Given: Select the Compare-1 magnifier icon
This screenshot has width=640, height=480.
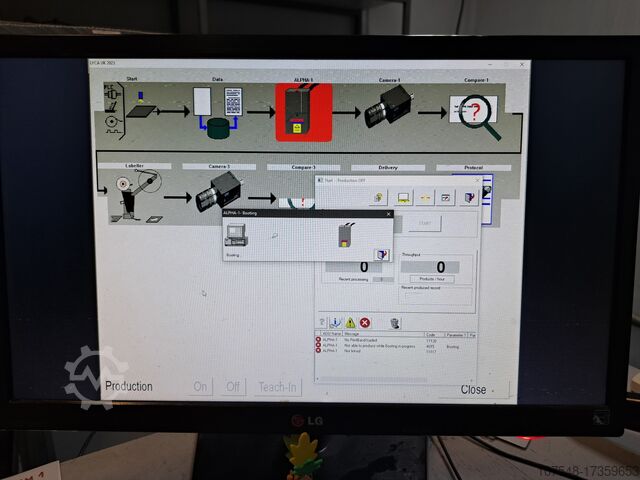Looking at the screenshot, I should [x=473, y=113].
